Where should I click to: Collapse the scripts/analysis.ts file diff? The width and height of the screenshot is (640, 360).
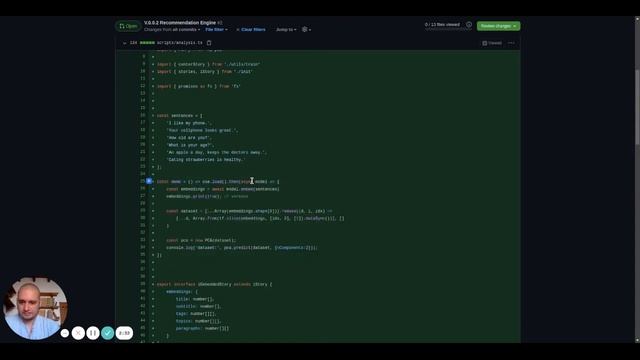tap(124, 43)
